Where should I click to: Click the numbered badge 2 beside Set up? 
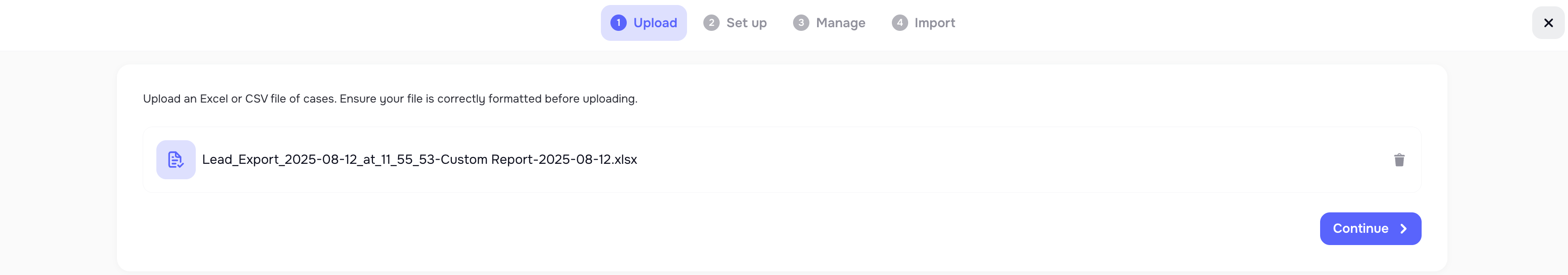click(x=711, y=23)
